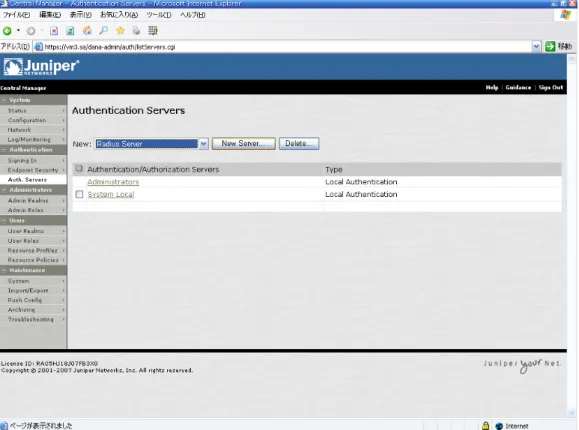Screen dimensions: 579x430
Task: Click the Juniper Networks logo
Action: 41,67
